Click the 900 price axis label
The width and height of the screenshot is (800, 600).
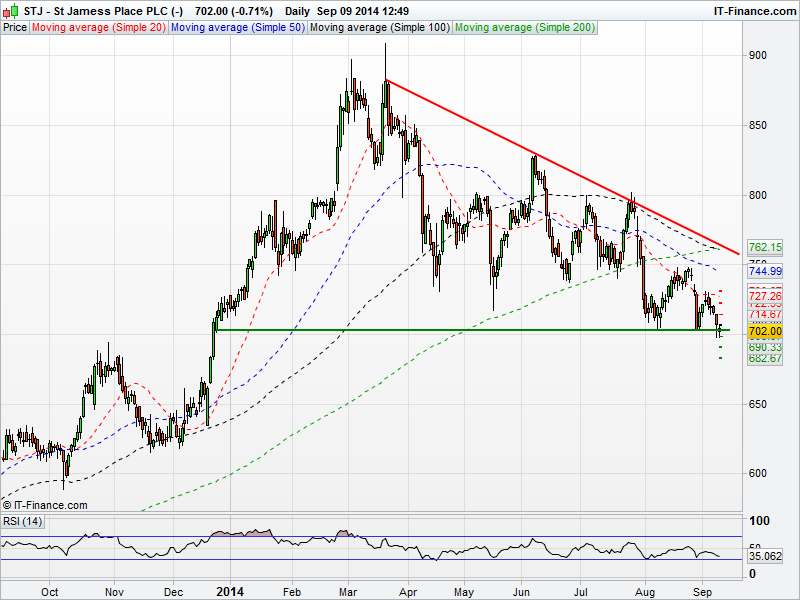click(x=758, y=56)
